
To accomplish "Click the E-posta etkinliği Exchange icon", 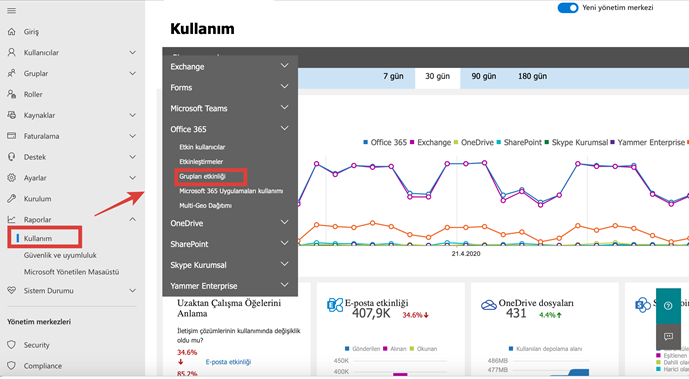I will click(335, 304).
